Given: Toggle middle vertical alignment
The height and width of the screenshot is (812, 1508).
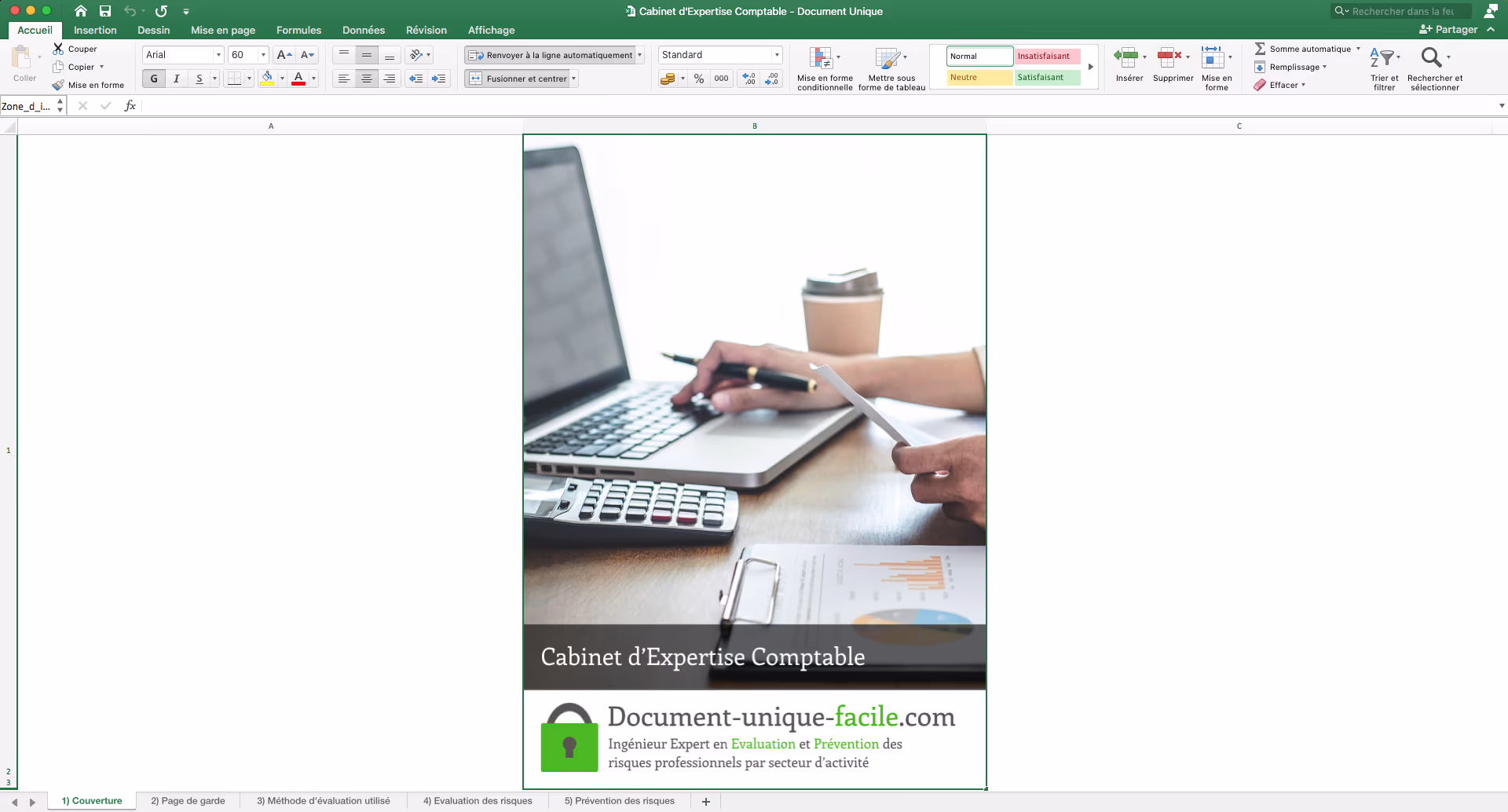Looking at the screenshot, I should pos(367,55).
